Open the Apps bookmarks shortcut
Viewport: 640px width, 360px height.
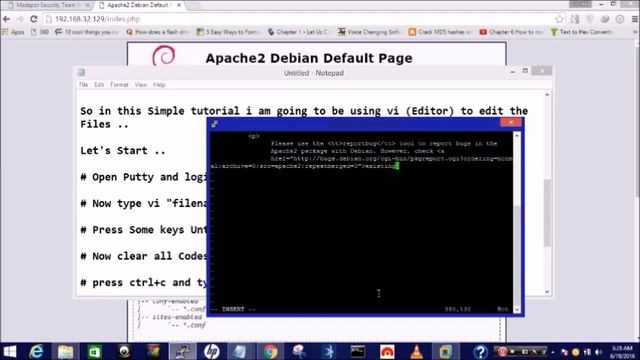(x=13, y=31)
